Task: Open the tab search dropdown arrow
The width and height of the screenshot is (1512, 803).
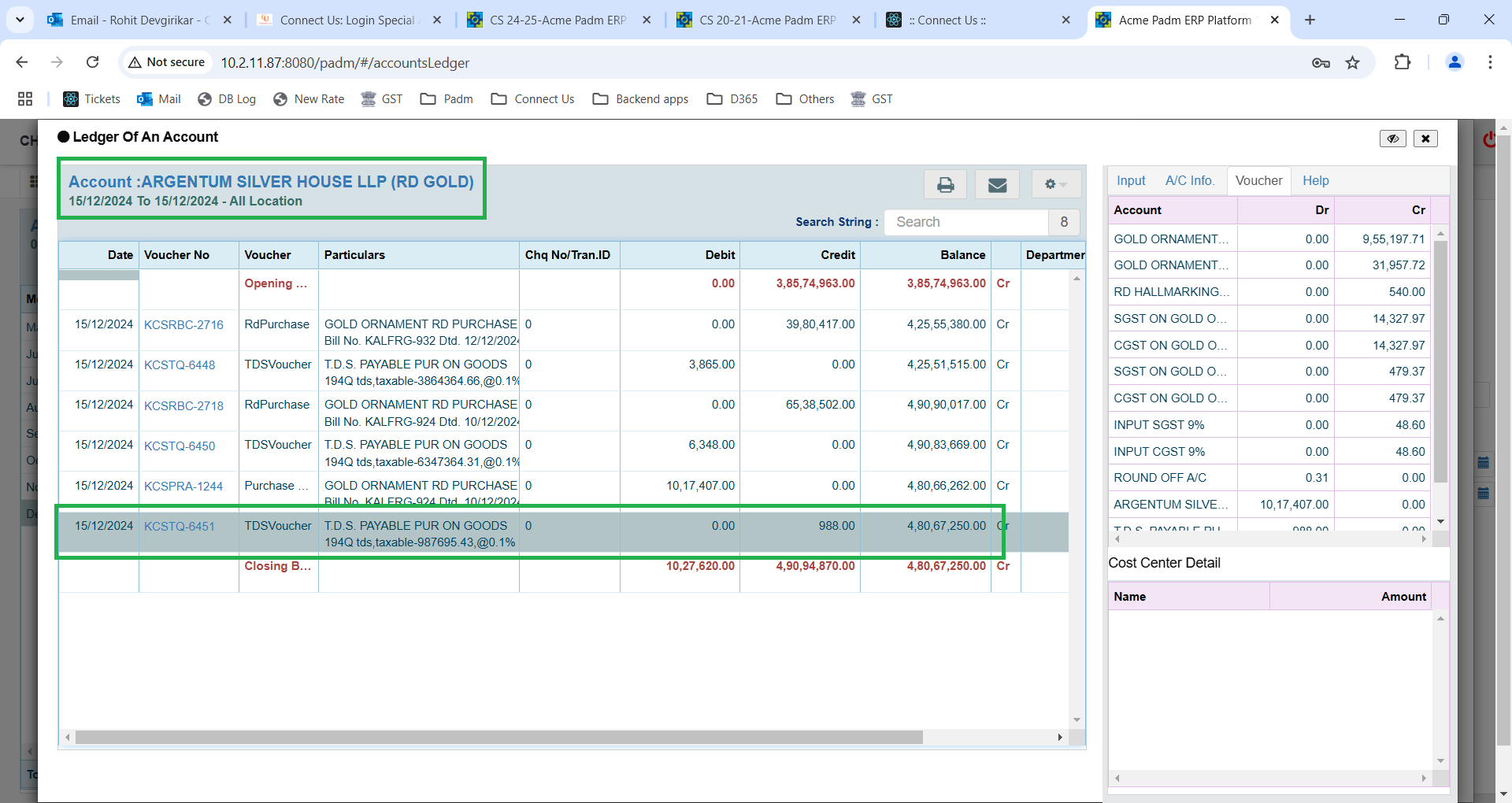Action: tap(20, 20)
